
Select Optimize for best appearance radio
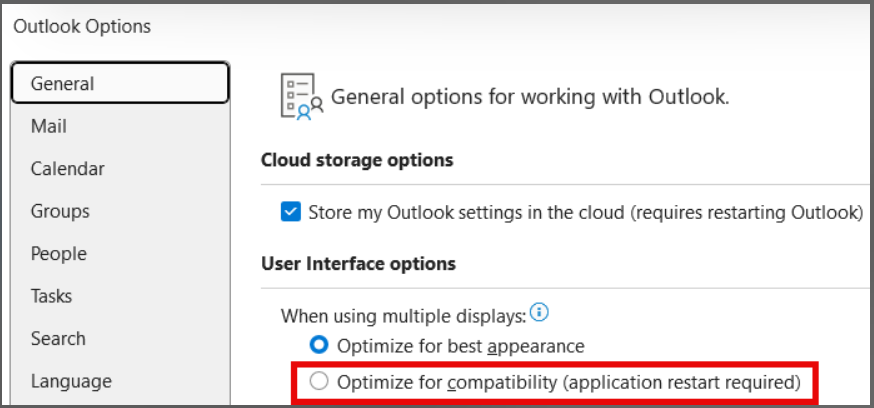319,346
